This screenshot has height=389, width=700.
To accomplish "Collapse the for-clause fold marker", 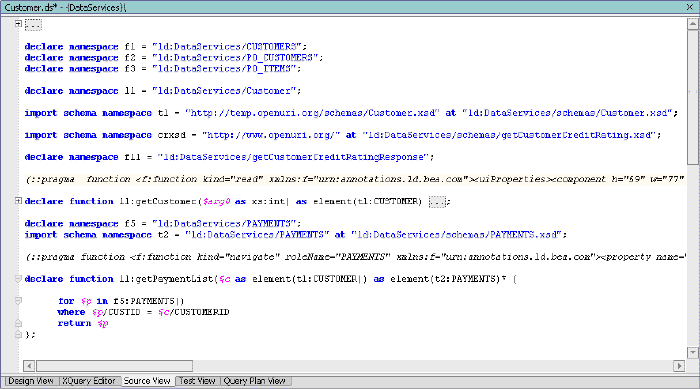I will click(x=18, y=301).
